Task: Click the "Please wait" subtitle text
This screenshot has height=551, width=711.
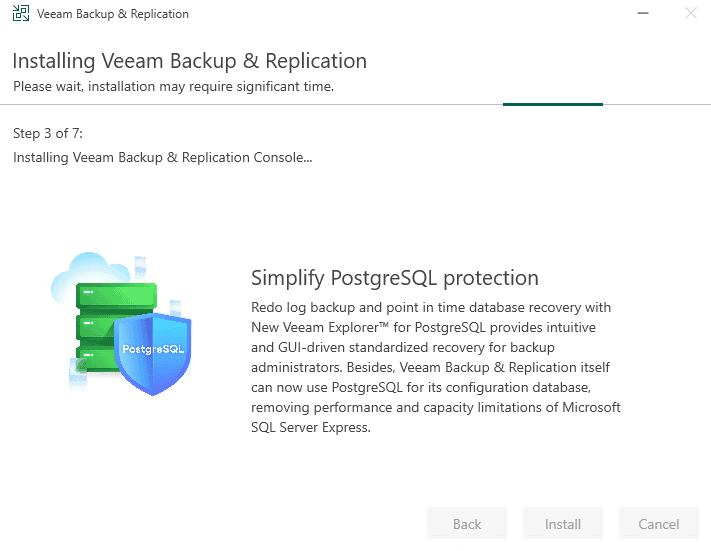Action: (173, 87)
